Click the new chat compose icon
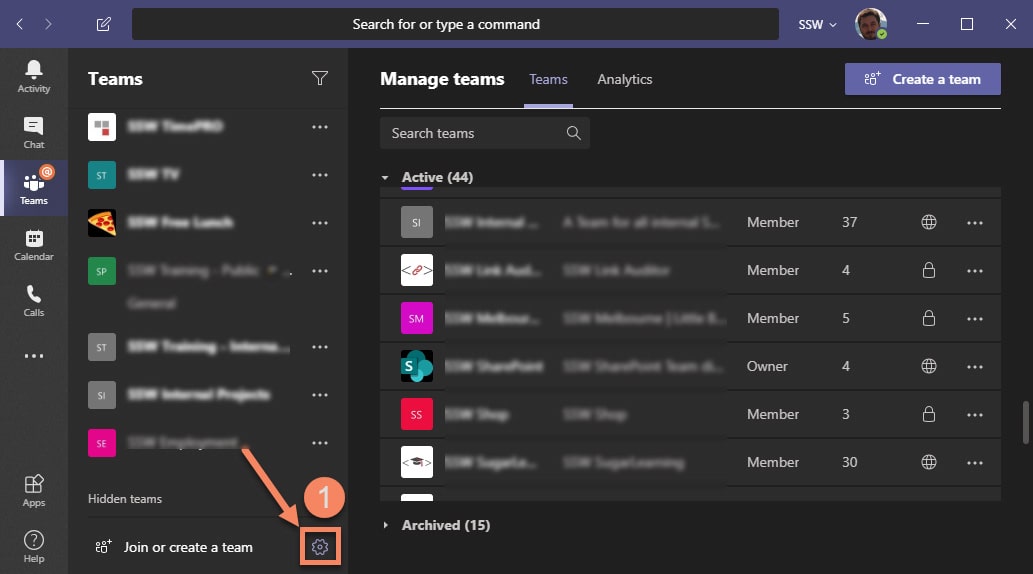 point(104,24)
